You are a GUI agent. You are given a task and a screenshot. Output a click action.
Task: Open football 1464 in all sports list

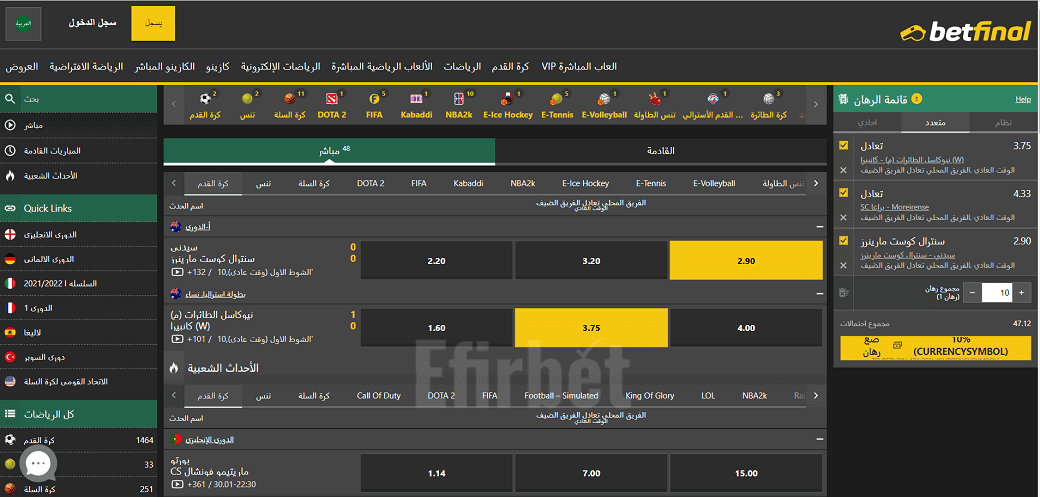(79, 440)
